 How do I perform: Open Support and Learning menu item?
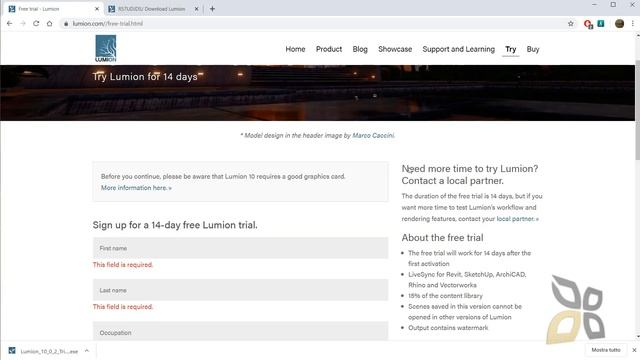point(458,49)
